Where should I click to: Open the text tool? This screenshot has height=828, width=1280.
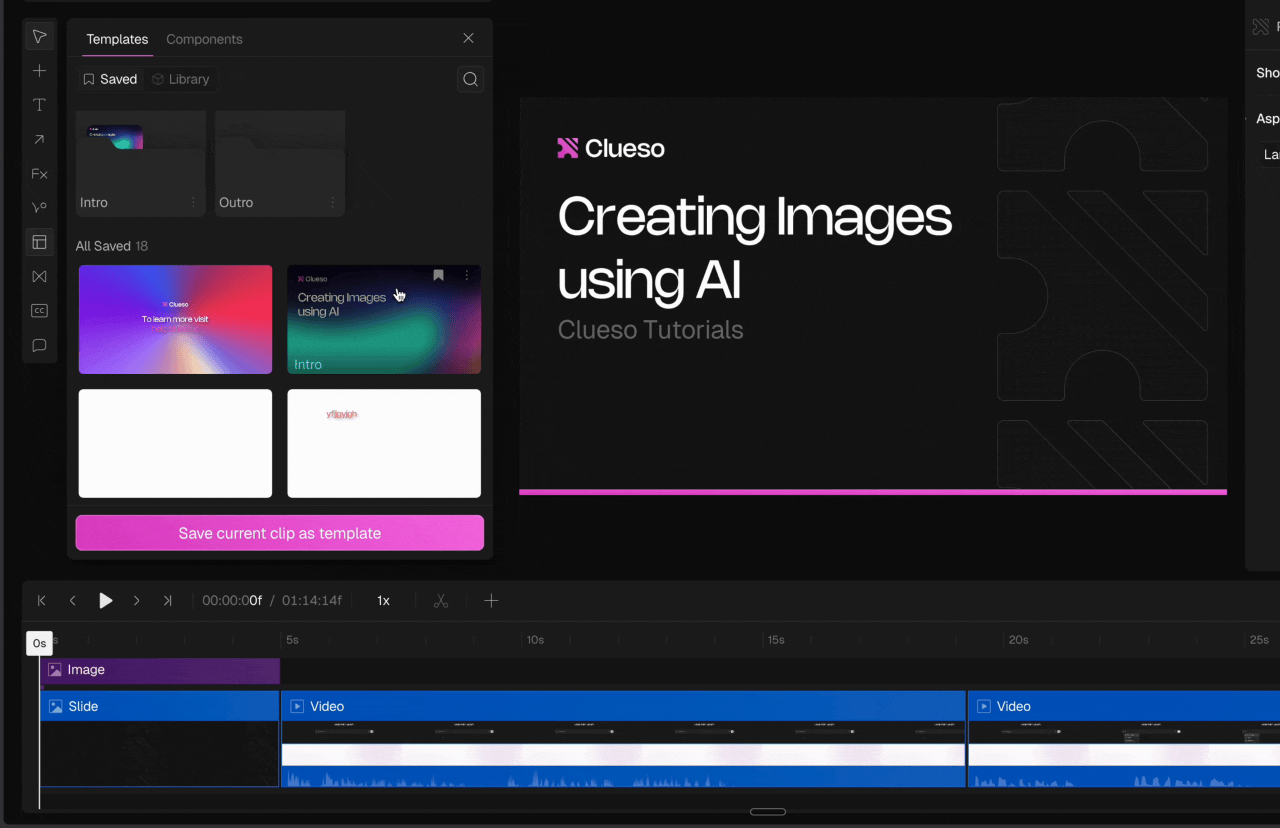[39, 104]
